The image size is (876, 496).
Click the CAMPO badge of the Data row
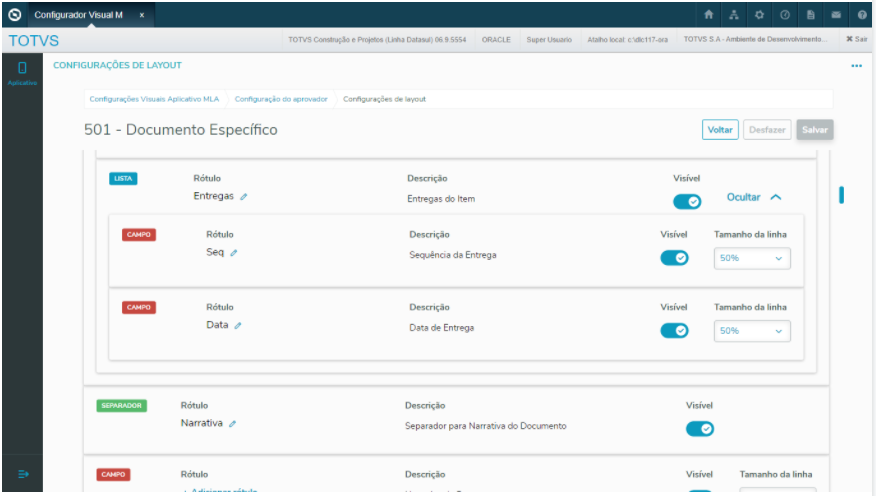pos(139,307)
